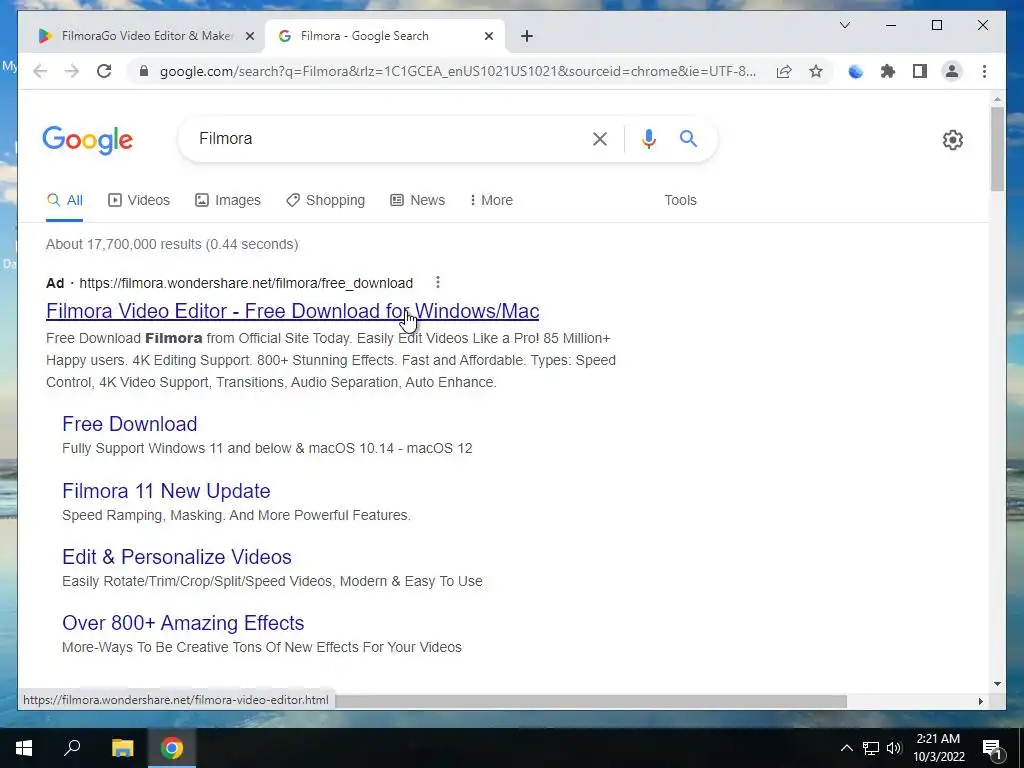Open the blue globe extension icon
Image resolution: width=1024 pixels, height=768 pixels.
click(x=856, y=71)
